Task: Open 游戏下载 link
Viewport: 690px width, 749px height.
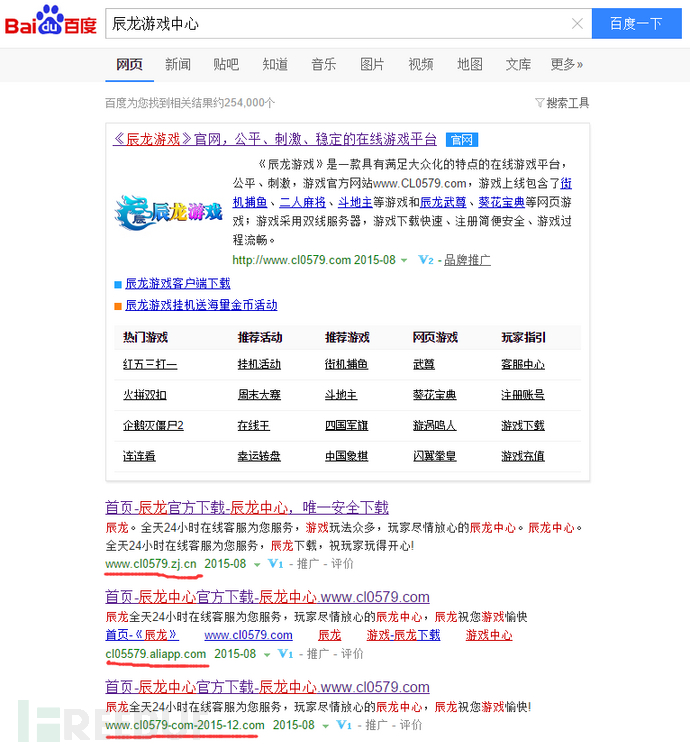Action: (523, 425)
